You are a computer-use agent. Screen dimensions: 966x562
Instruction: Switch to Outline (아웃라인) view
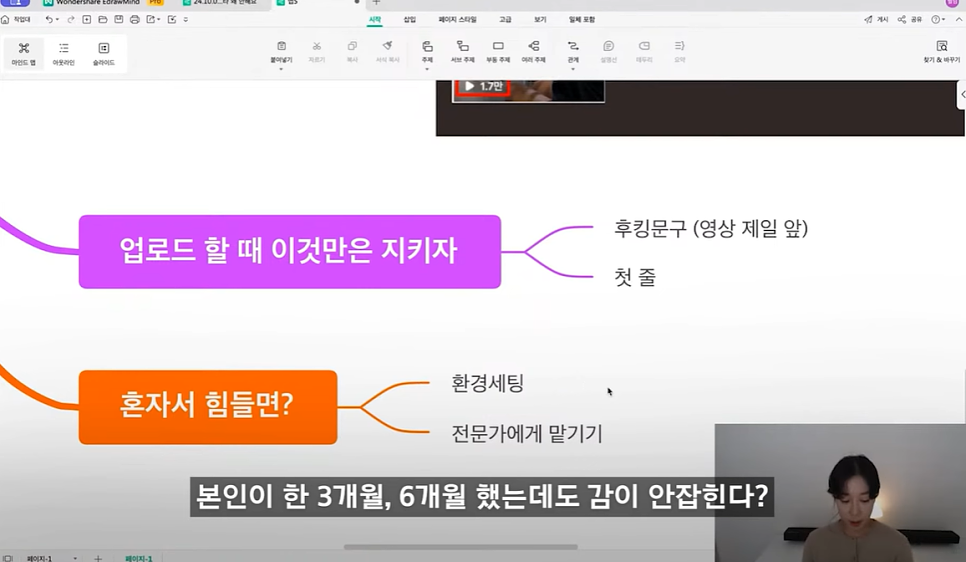[x=63, y=54]
